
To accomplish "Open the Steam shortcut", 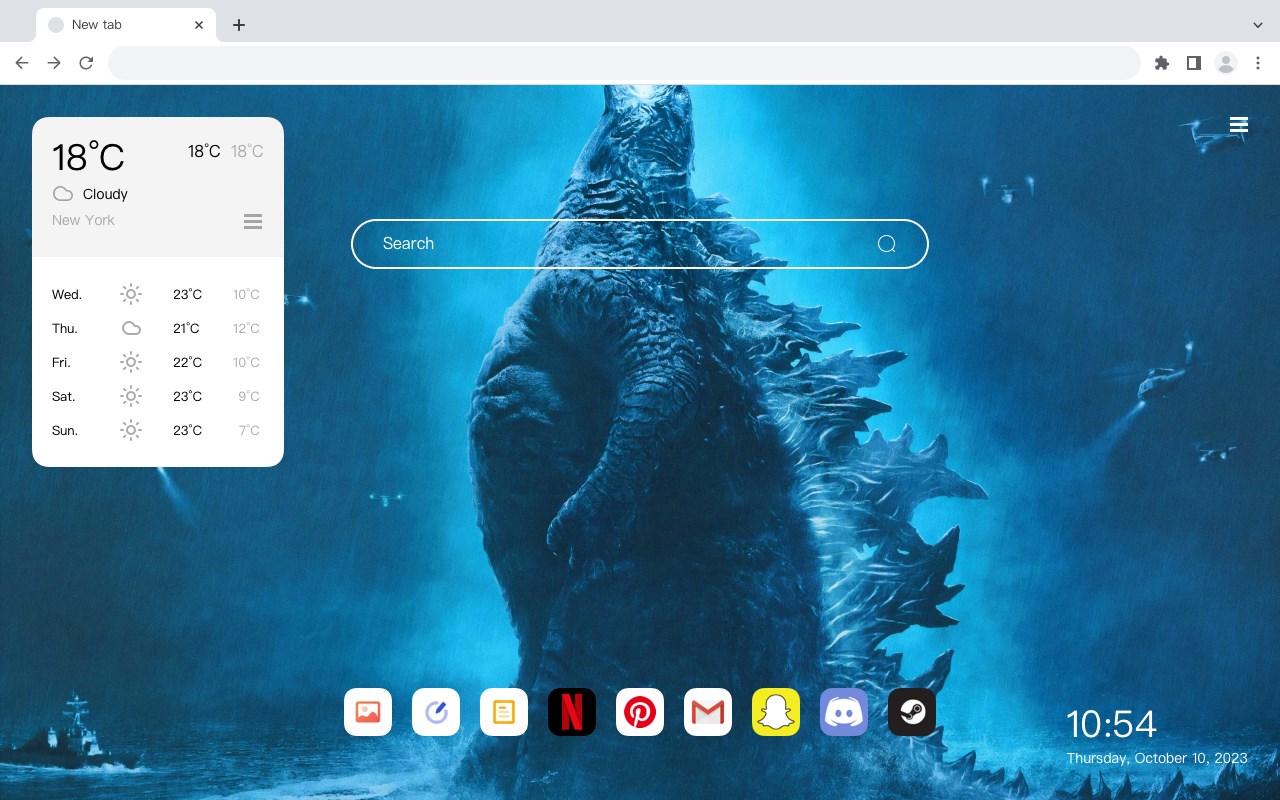I will coord(912,712).
